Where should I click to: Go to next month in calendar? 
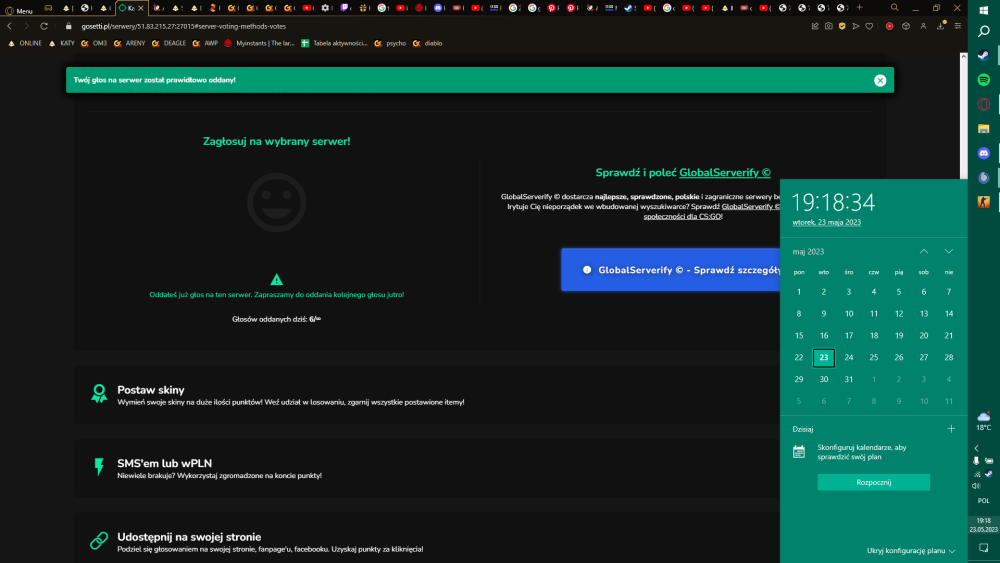coord(949,251)
